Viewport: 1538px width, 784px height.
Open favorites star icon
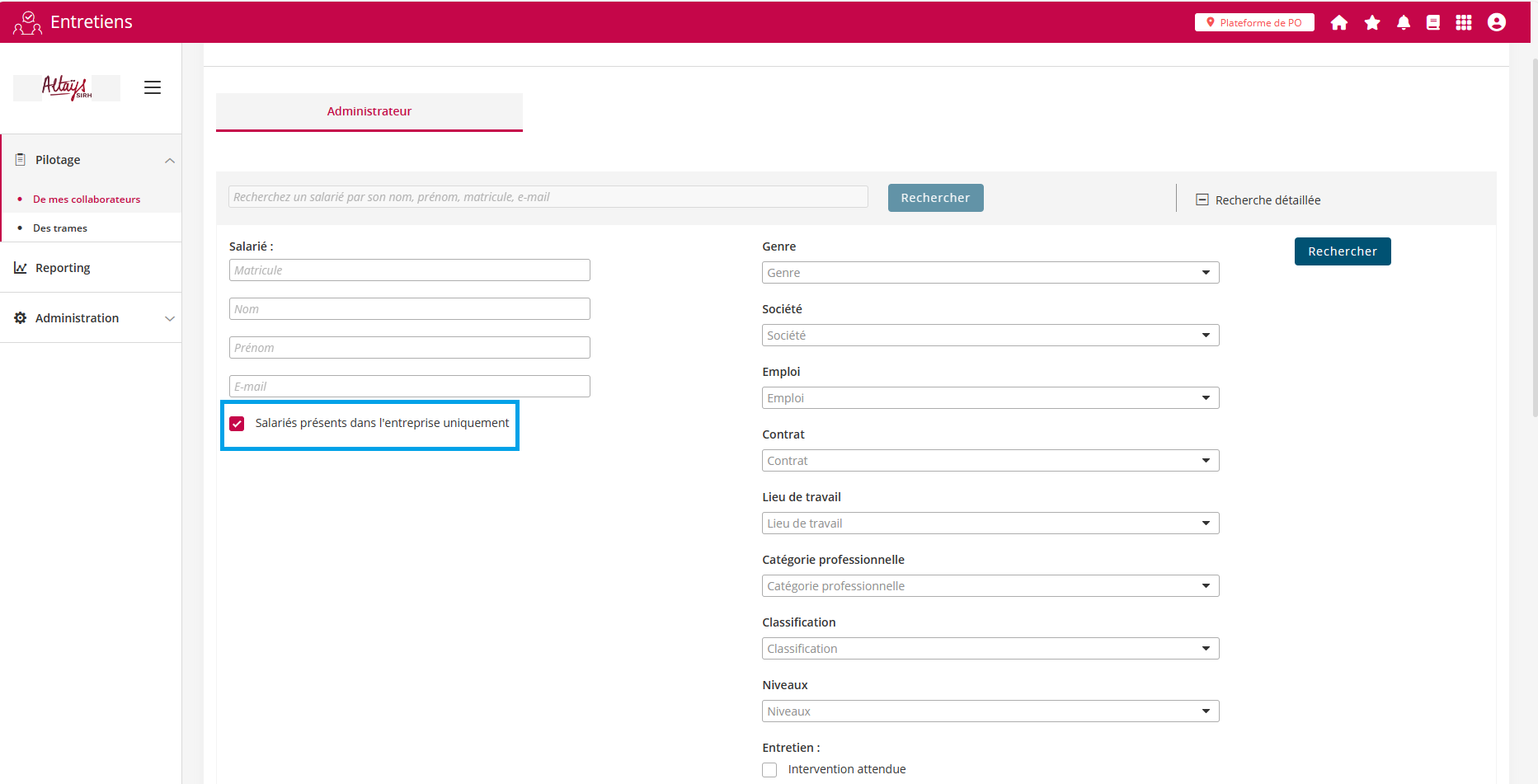click(1372, 23)
